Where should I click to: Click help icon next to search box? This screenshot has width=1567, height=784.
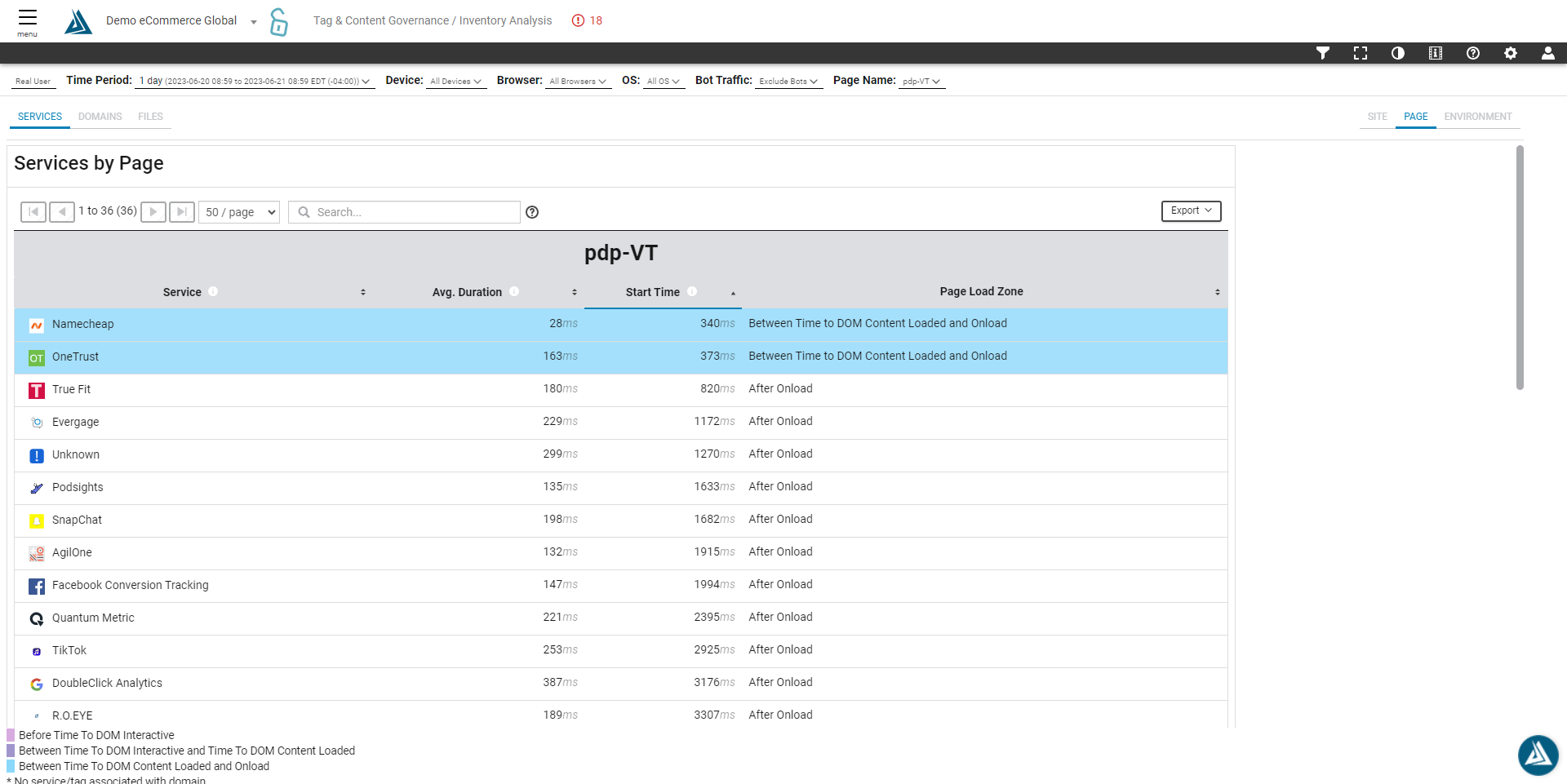click(532, 212)
